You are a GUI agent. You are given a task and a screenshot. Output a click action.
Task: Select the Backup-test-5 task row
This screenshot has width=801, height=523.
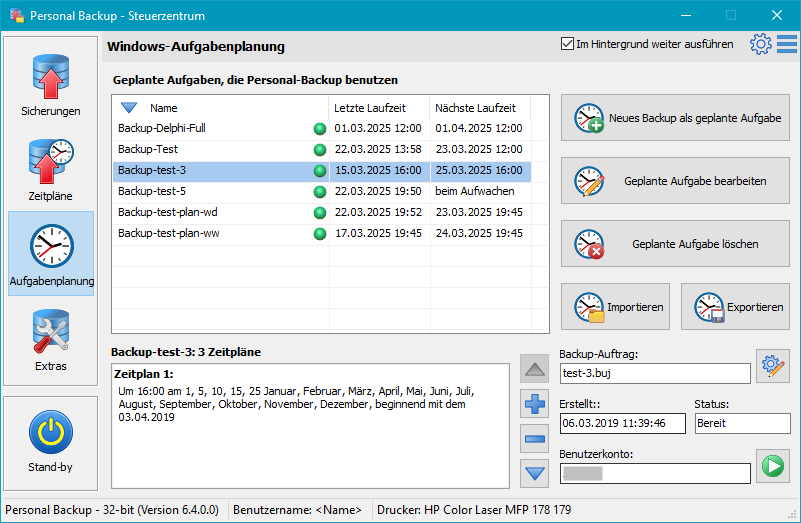click(x=322, y=191)
